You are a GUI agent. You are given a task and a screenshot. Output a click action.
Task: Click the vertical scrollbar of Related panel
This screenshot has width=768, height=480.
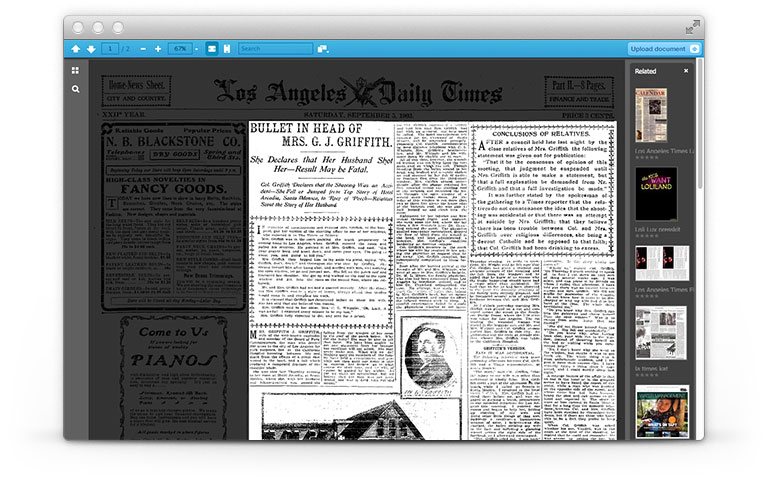pos(700,122)
